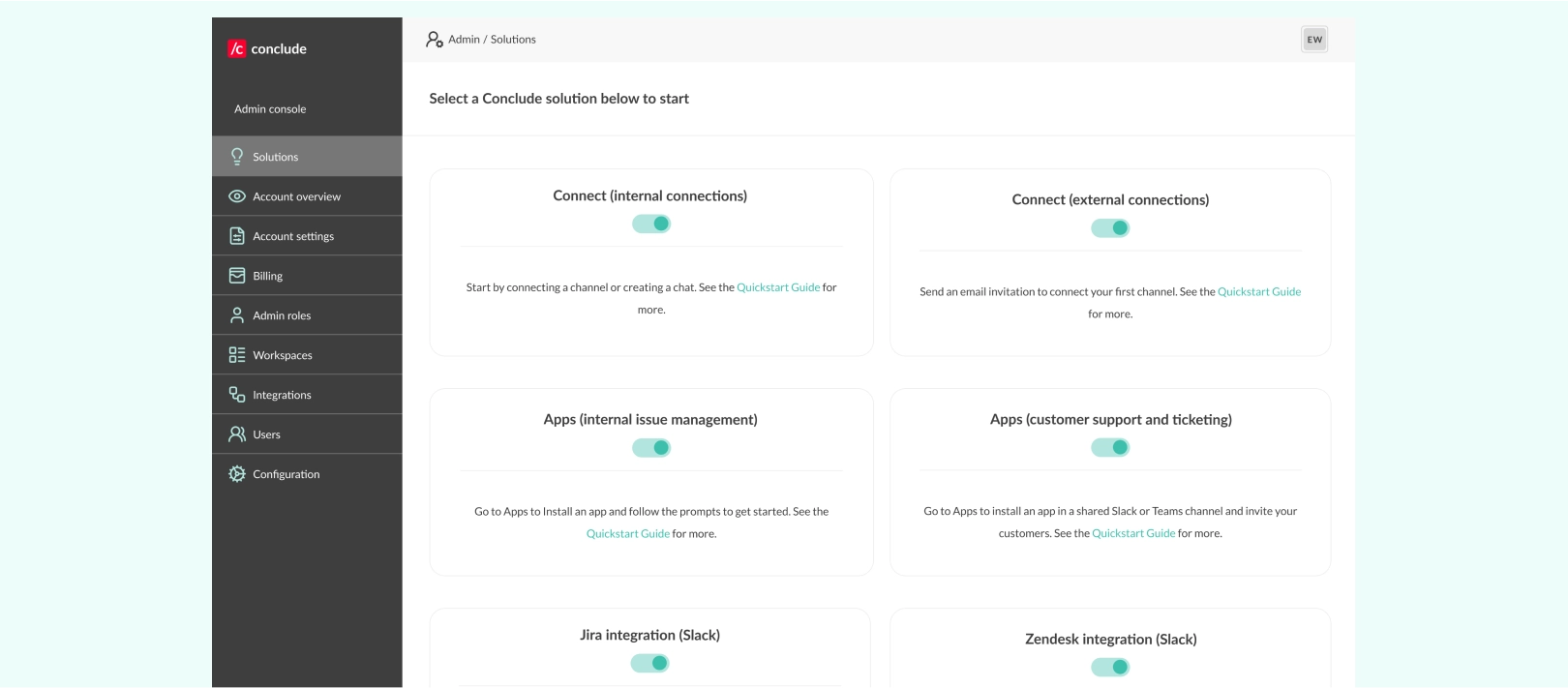Viewport: 1568px width, 688px height.
Task: Click the Integrations icon in sidebar
Action: [x=237, y=395]
